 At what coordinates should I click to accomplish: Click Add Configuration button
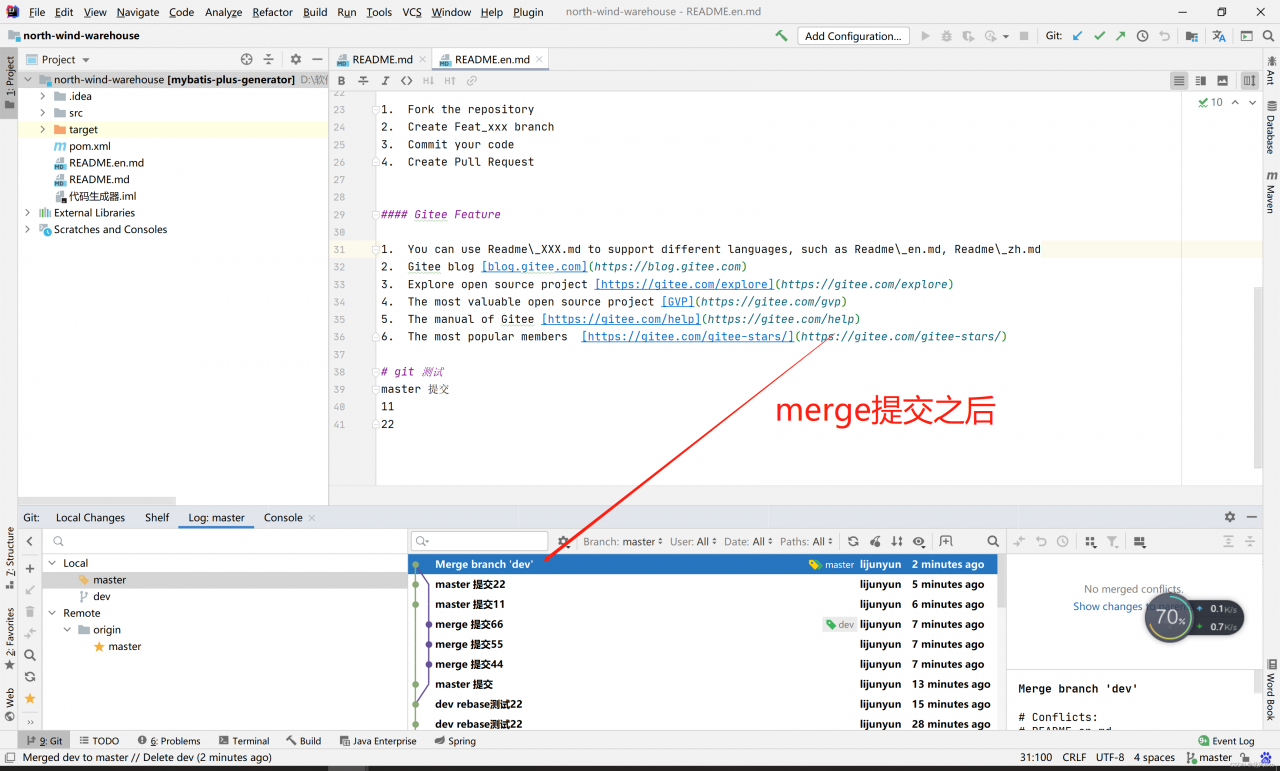click(853, 36)
